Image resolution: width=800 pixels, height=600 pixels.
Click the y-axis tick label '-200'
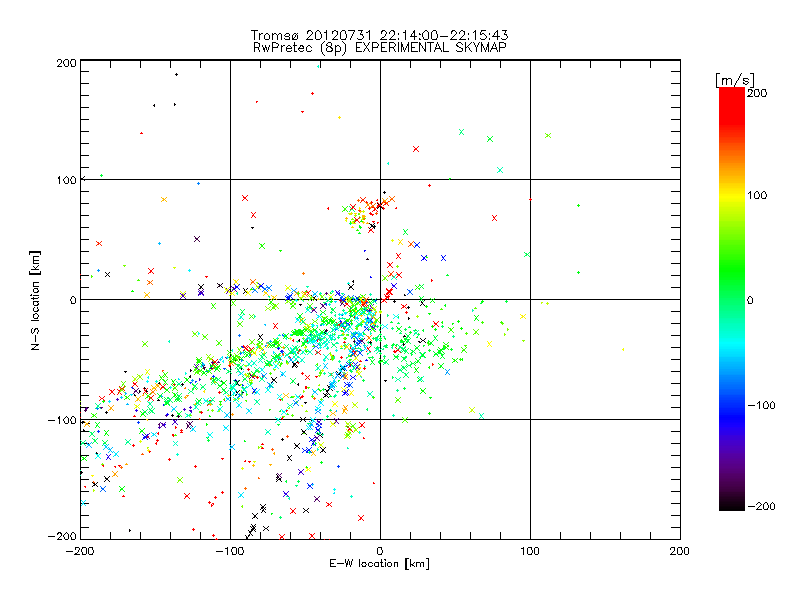[x=62, y=536]
